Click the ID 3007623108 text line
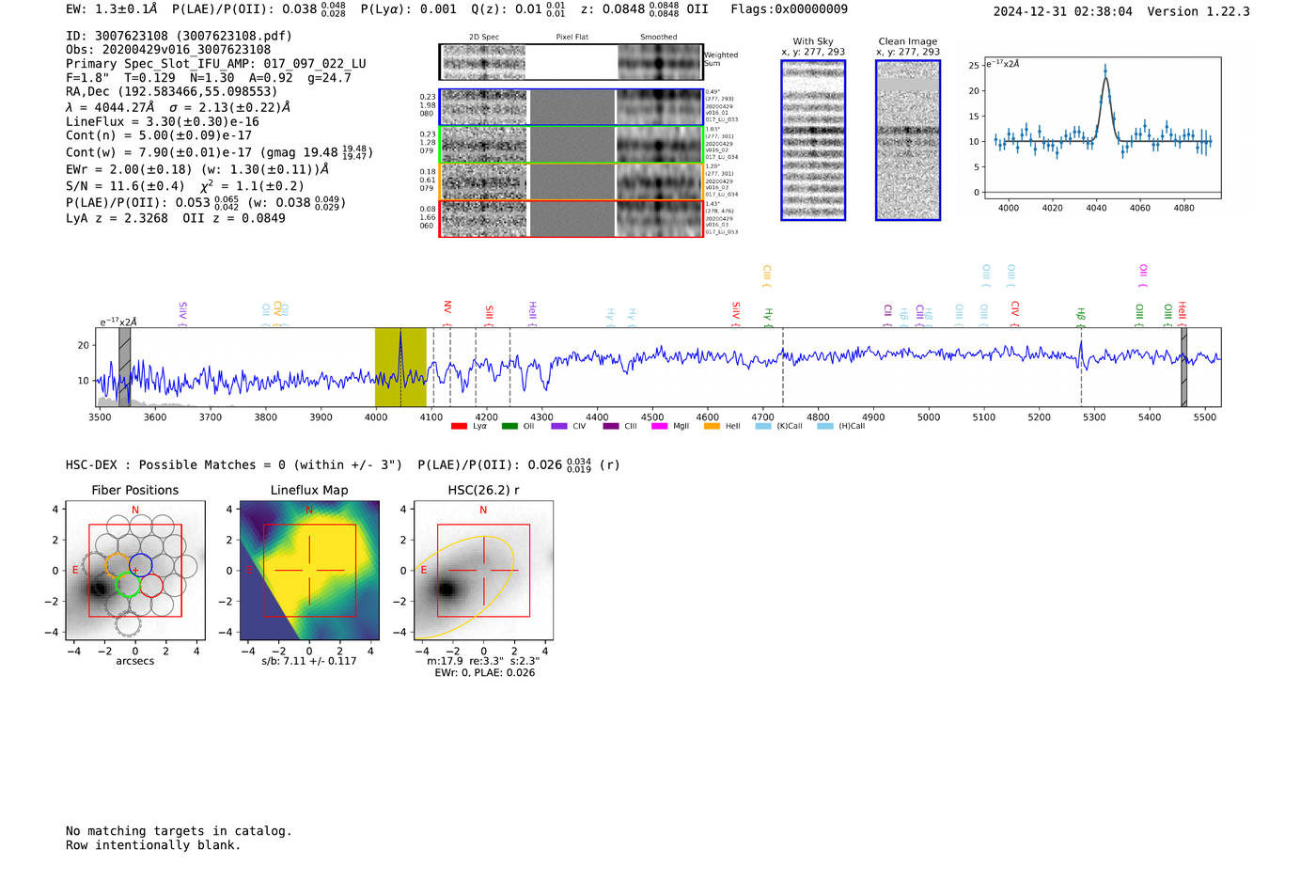1316x896 pixels. (x=179, y=36)
